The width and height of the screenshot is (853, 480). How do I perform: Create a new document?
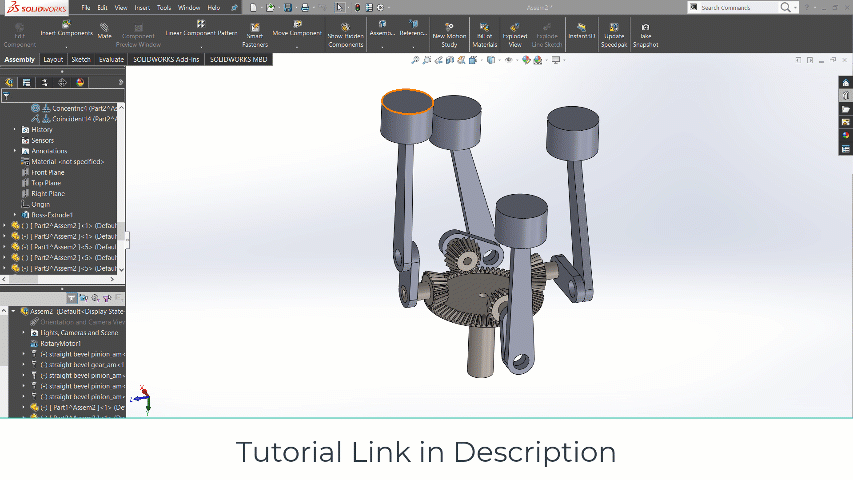(x=254, y=8)
